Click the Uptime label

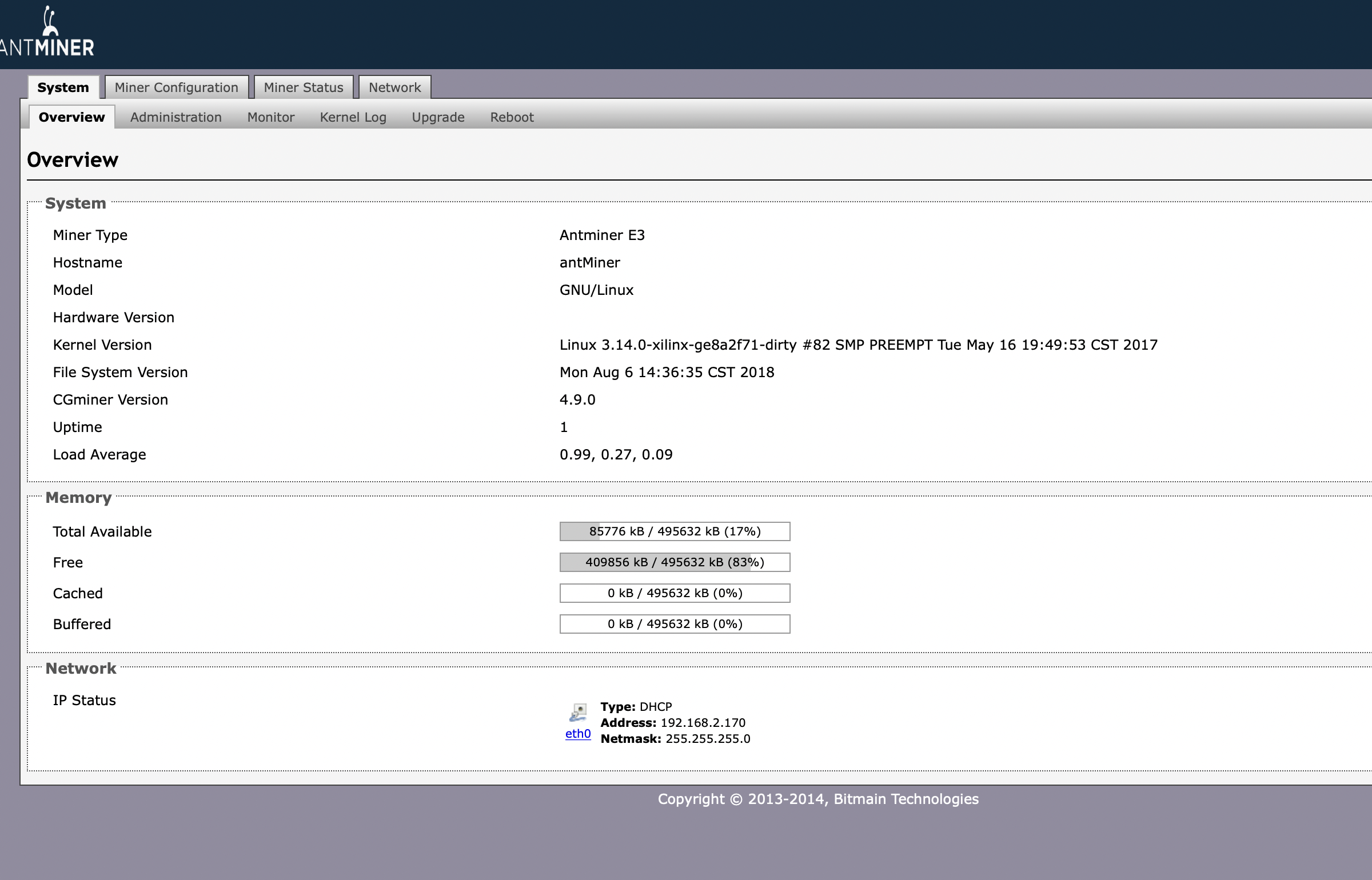tap(77, 427)
